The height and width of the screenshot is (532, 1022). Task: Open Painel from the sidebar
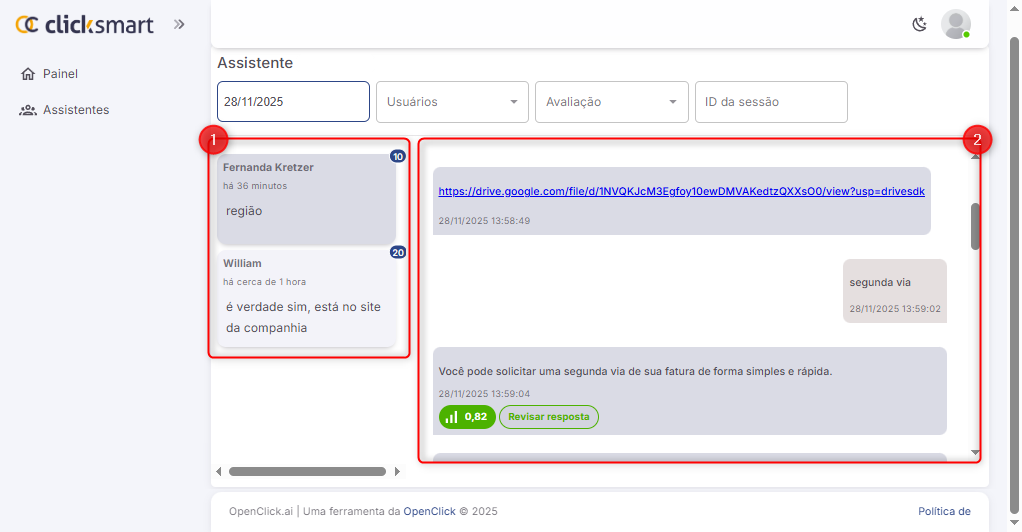click(x=60, y=74)
